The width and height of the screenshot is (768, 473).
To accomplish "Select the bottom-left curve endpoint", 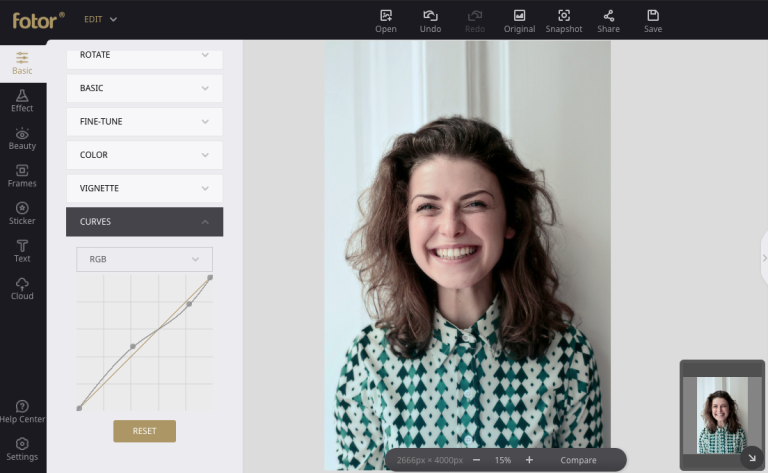I will (79, 408).
